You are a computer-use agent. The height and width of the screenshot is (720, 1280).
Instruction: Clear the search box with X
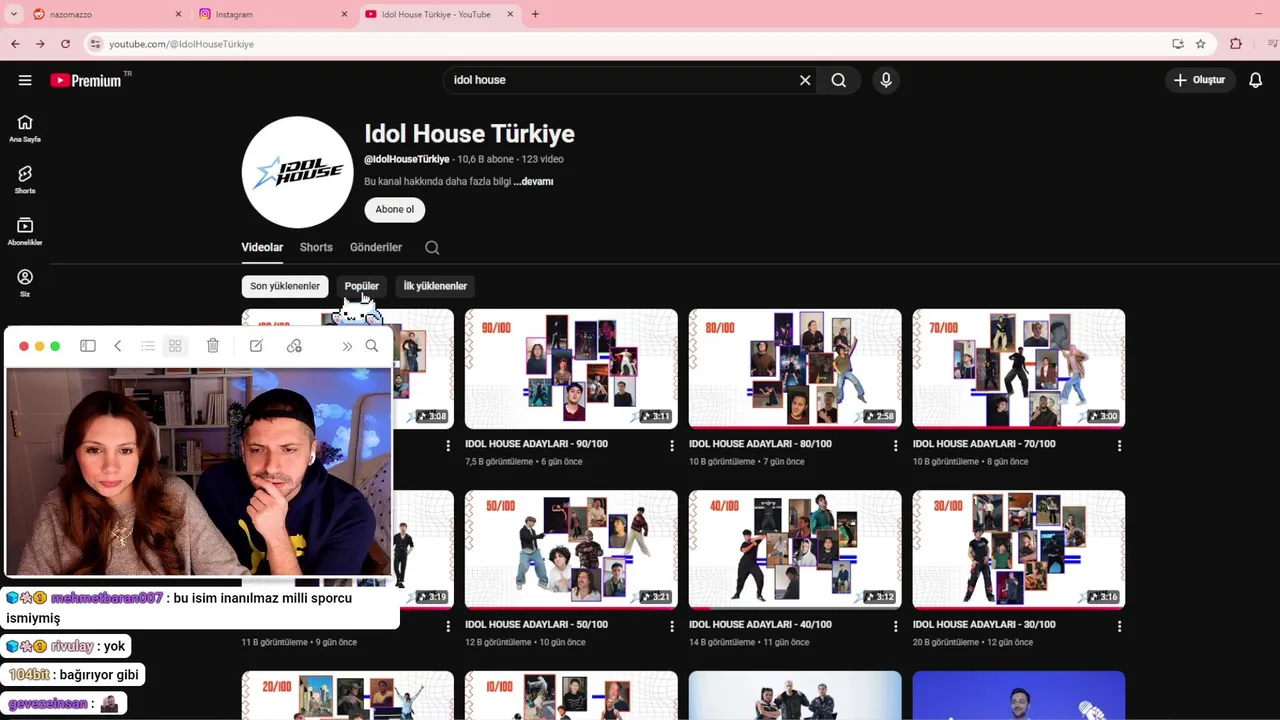pos(805,80)
